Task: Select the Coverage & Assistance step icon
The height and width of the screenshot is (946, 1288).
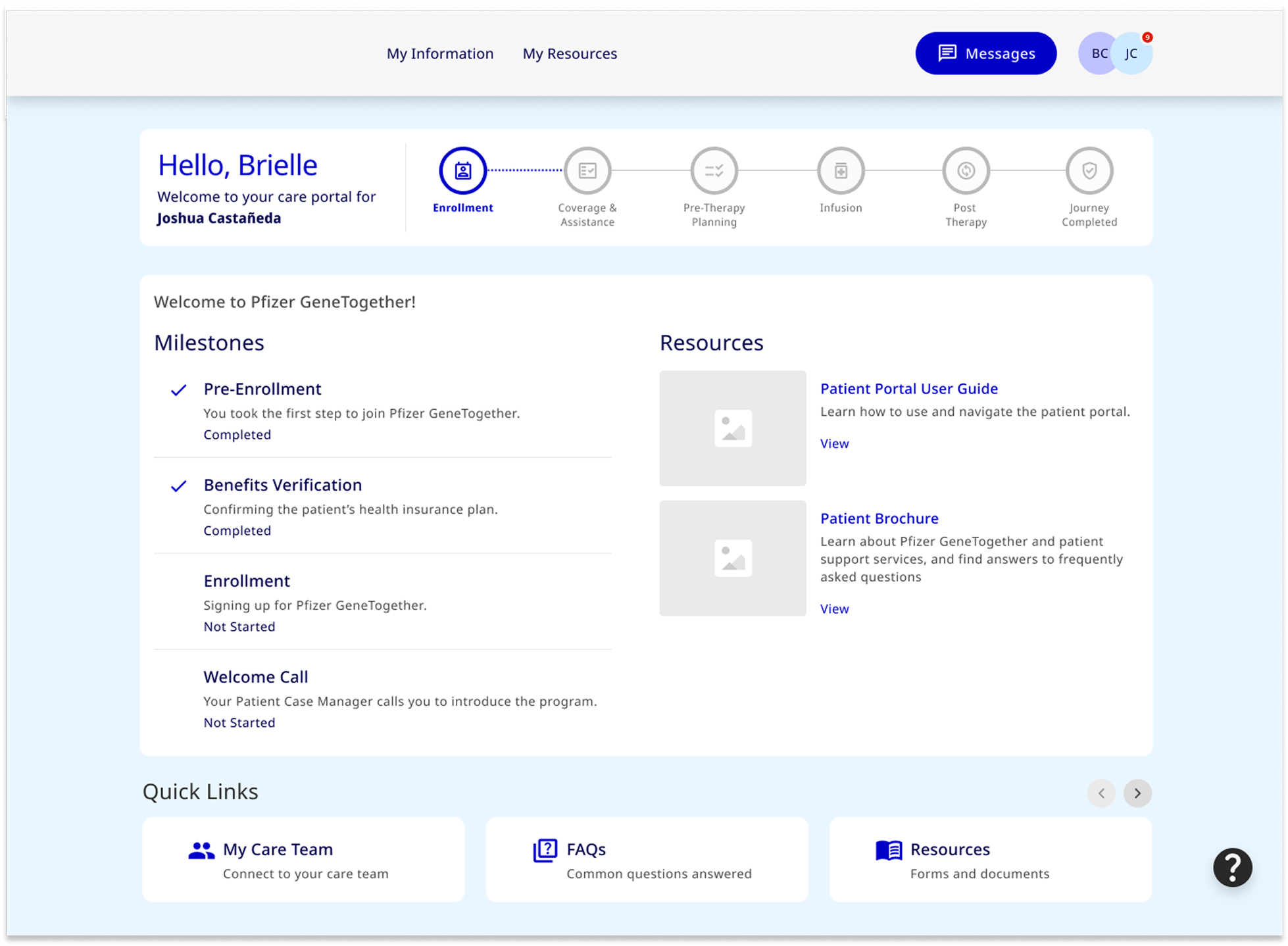Action: click(x=587, y=171)
